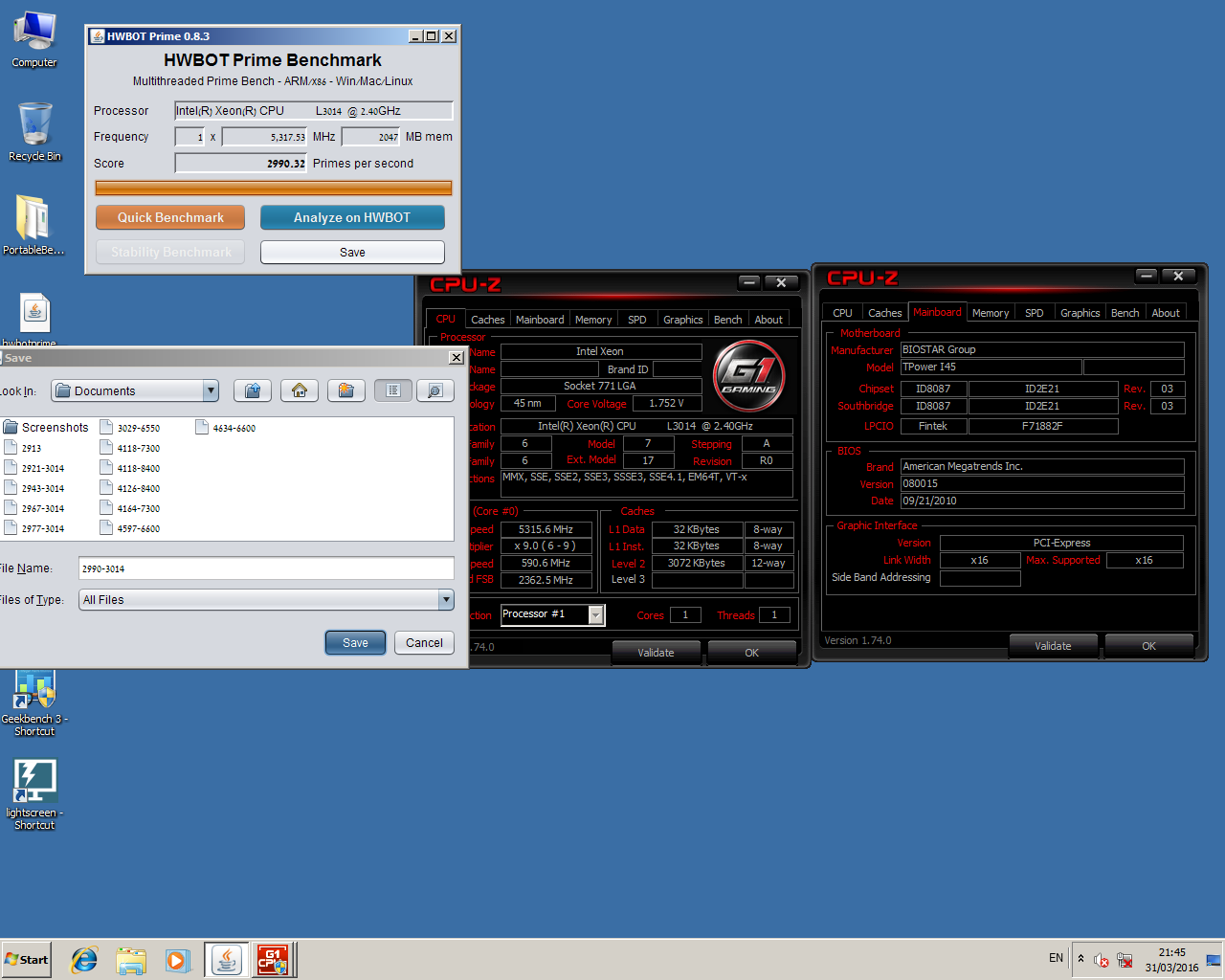This screenshot has height=980, width=1225.
Task: Click the Quick Benchmark button
Action: 170,217
